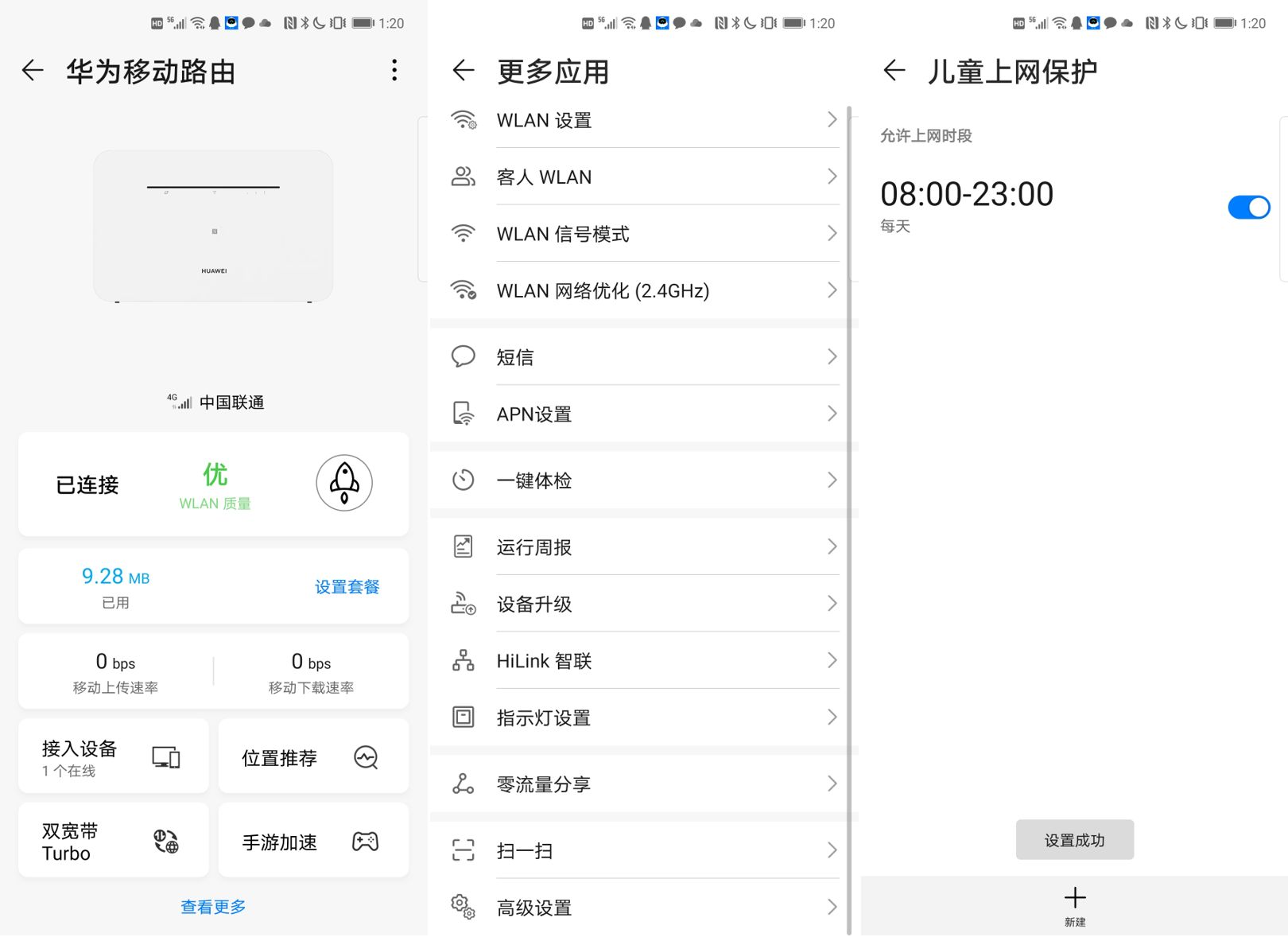Tap 接入设备 card label
This screenshot has width=1288, height=937.
click(80, 748)
